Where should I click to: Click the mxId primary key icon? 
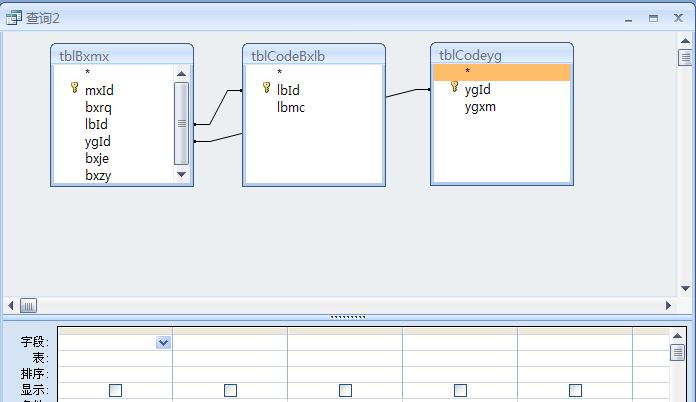[75, 88]
